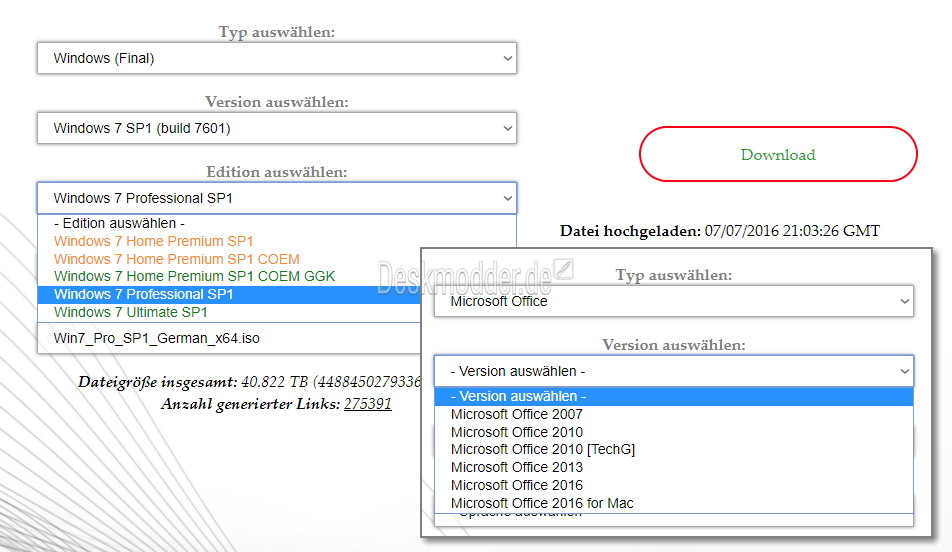Click the Win7_Pro_SP1_German_x64.iso file entry
Image resolution: width=952 pixels, height=552 pixels.
tap(229, 338)
